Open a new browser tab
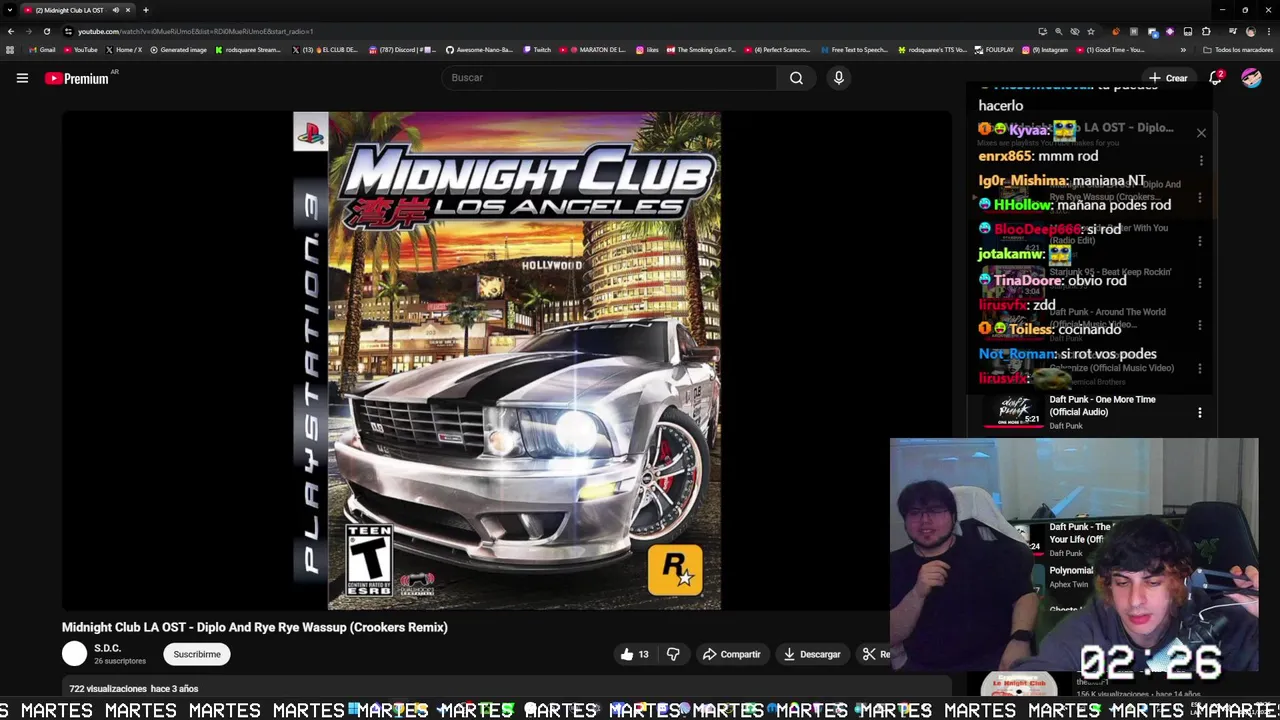 pyautogui.click(x=145, y=10)
